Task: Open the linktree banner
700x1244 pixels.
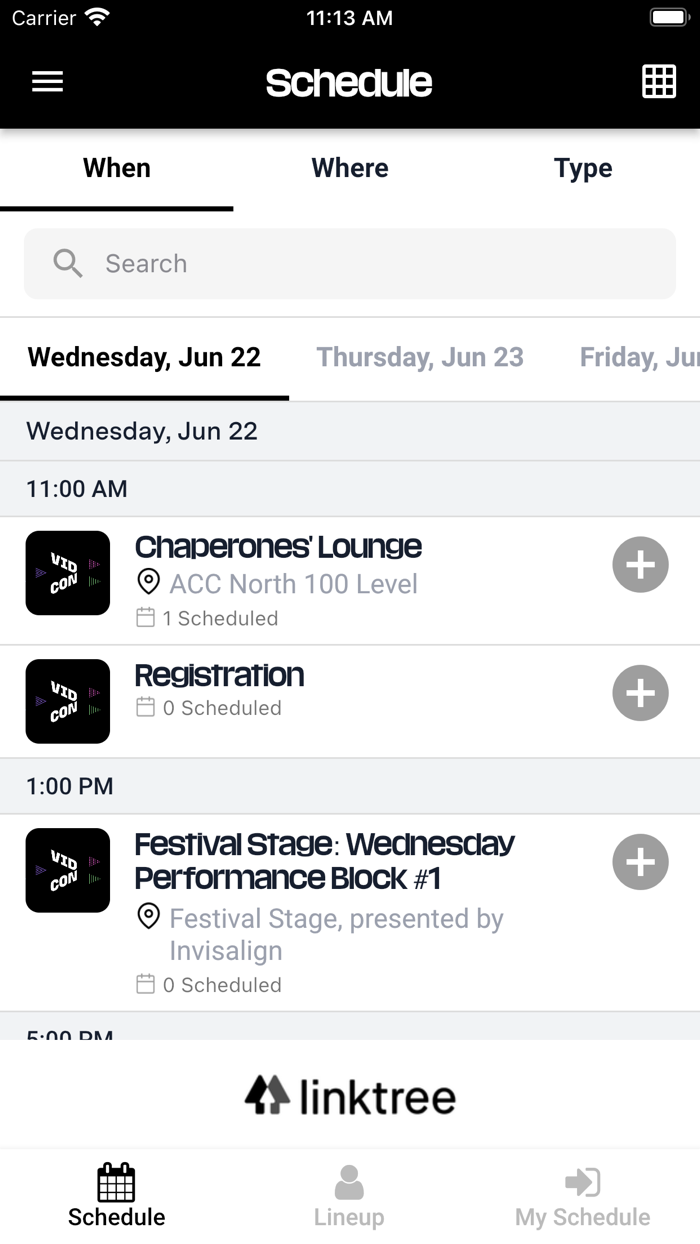Action: pos(350,1096)
